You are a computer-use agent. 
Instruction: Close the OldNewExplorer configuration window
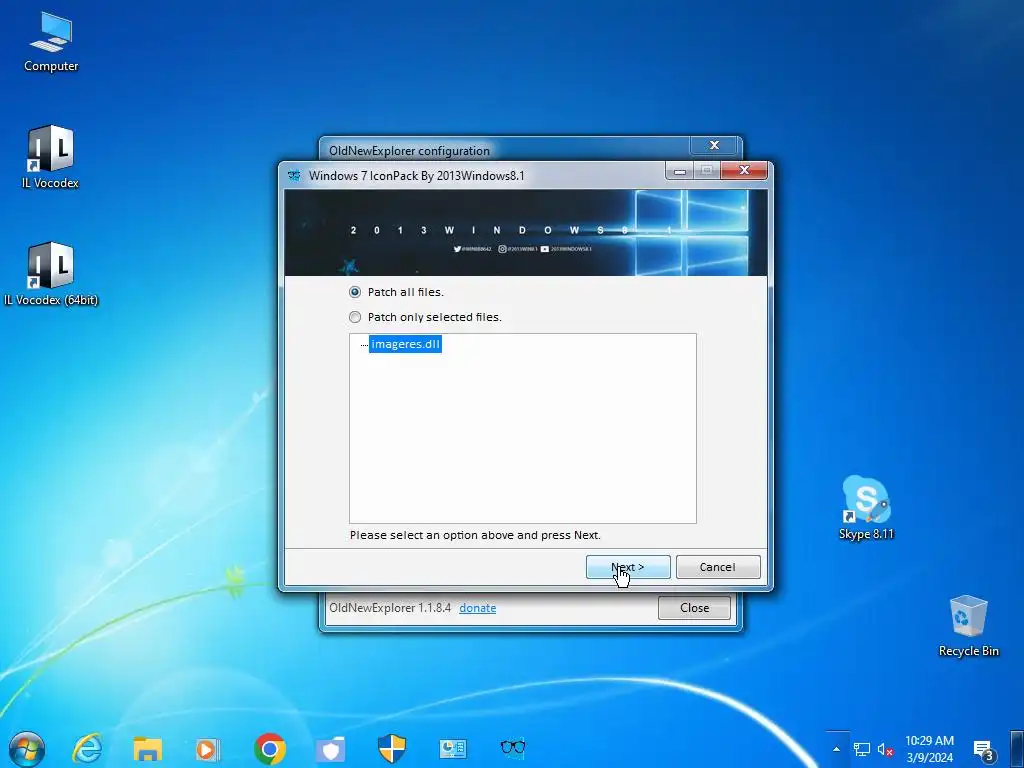pyautogui.click(x=714, y=145)
